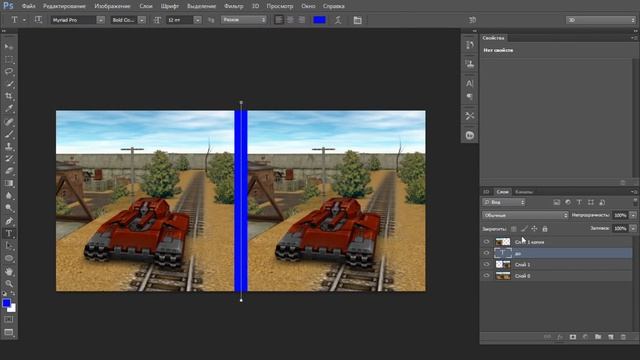The image size is (640, 360).
Task: Open the Редактирование menu
Action: pos(64,6)
